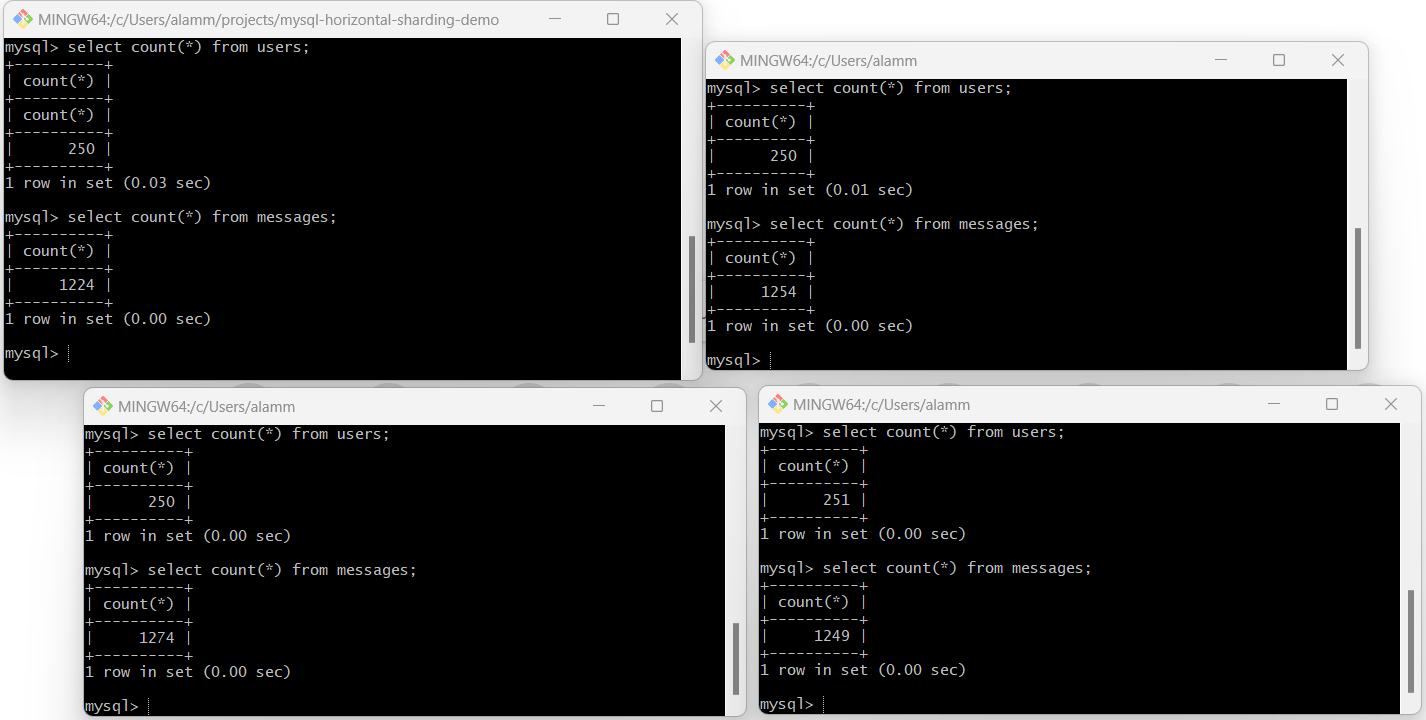This screenshot has height=720, width=1426.
Task: Click Git Bash icon in mysql-horizontal-sharding-demo window title
Action: (22, 19)
